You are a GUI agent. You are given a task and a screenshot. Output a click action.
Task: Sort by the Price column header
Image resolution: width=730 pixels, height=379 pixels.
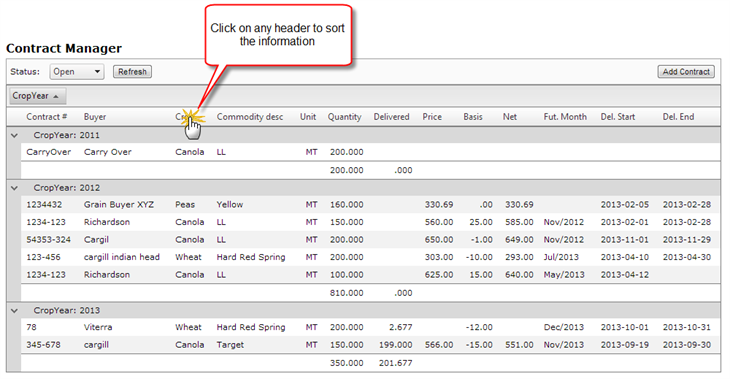(x=432, y=117)
